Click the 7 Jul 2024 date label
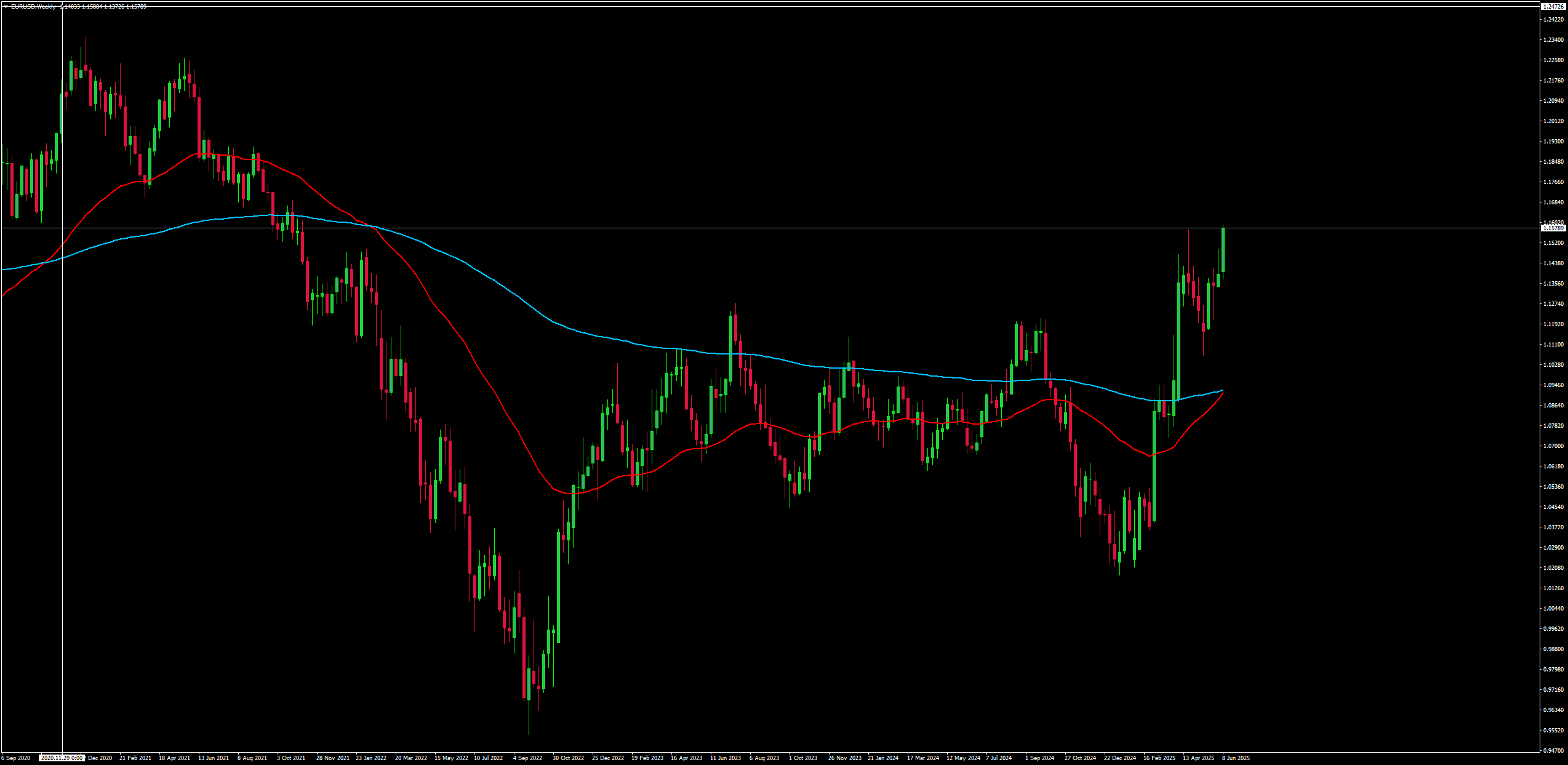This screenshot has width=1568, height=765. (x=999, y=758)
